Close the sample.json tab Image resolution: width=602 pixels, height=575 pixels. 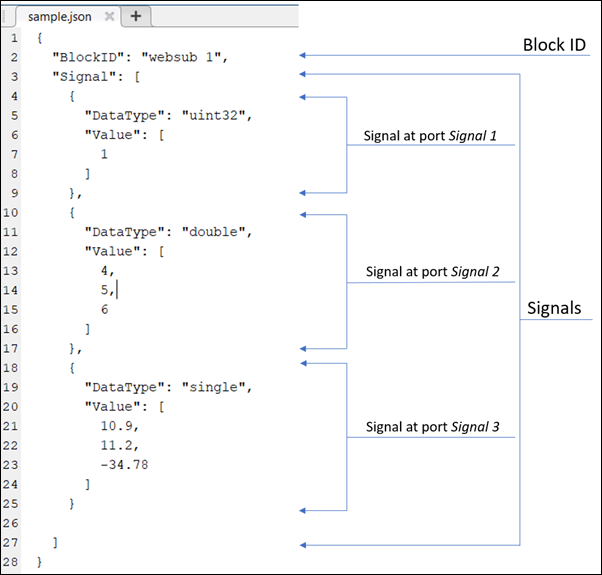coord(109,16)
